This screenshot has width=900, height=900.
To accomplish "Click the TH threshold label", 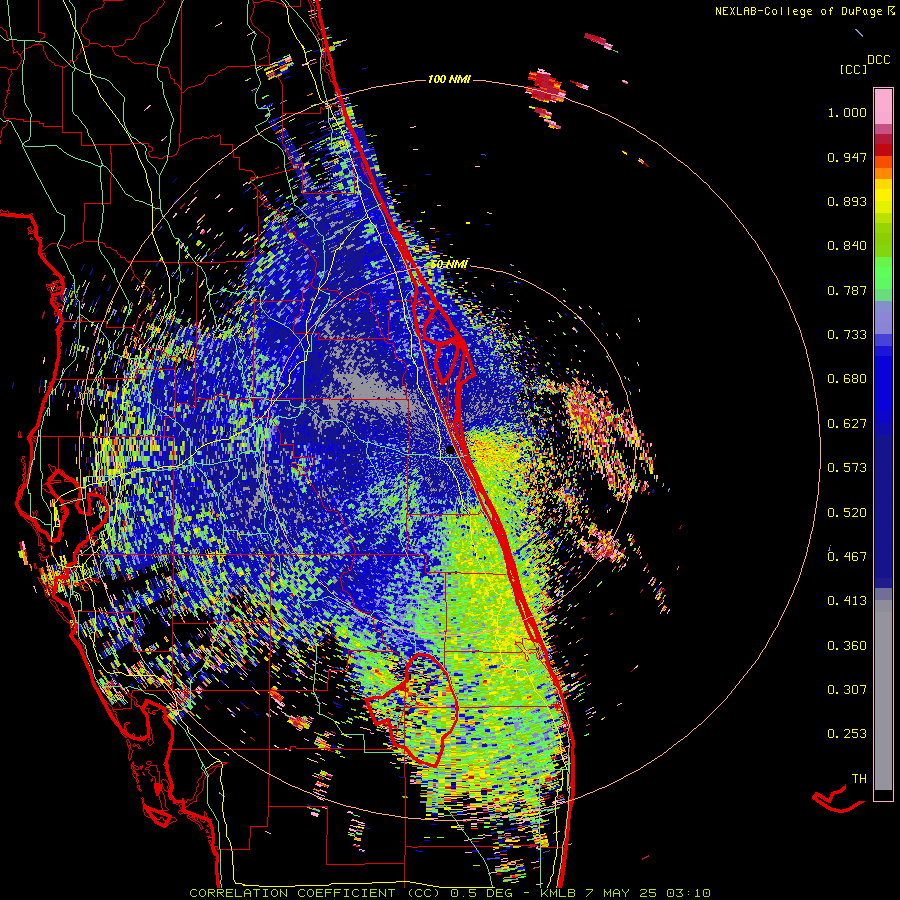I will click(x=859, y=778).
